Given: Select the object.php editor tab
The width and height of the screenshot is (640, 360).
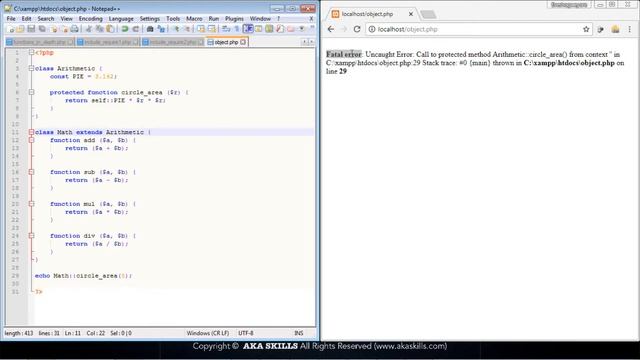Looking at the screenshot, I should click(227, 42).
